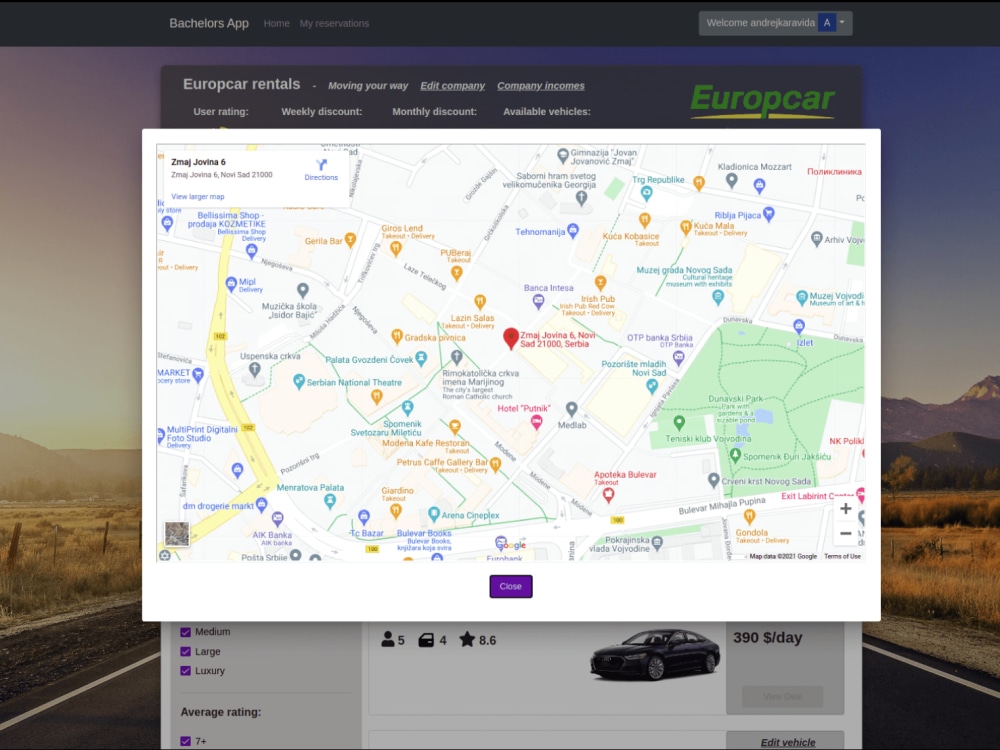Click the person seats icon showing 5

388,639
